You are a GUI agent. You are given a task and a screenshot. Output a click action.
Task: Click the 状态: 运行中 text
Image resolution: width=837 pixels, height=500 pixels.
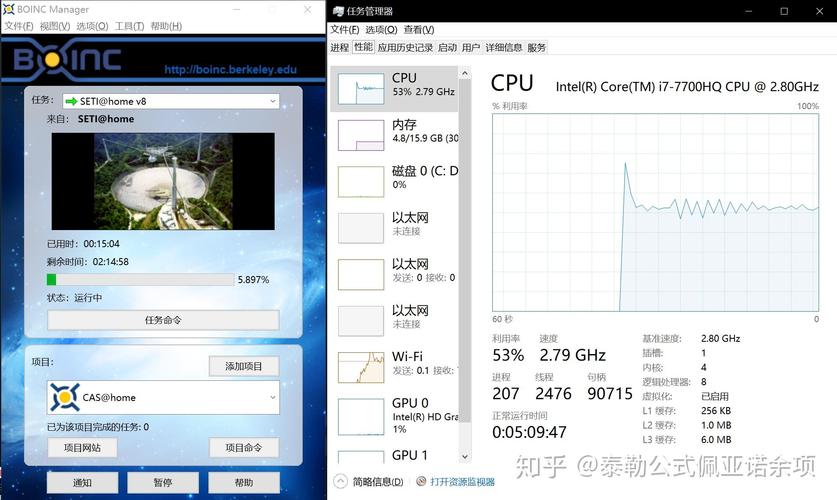(74, 298)
